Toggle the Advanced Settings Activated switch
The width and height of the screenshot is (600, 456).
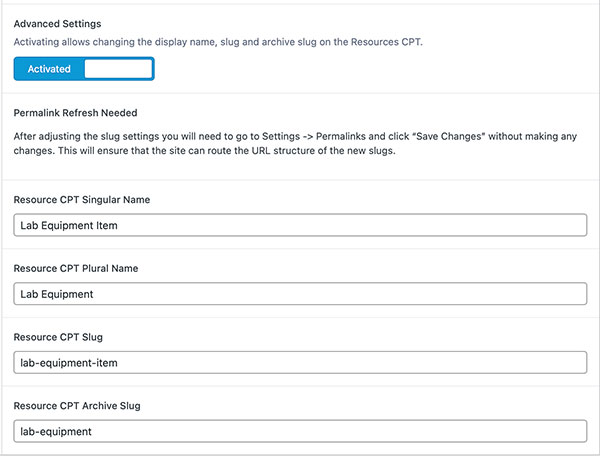coord(84,69)
